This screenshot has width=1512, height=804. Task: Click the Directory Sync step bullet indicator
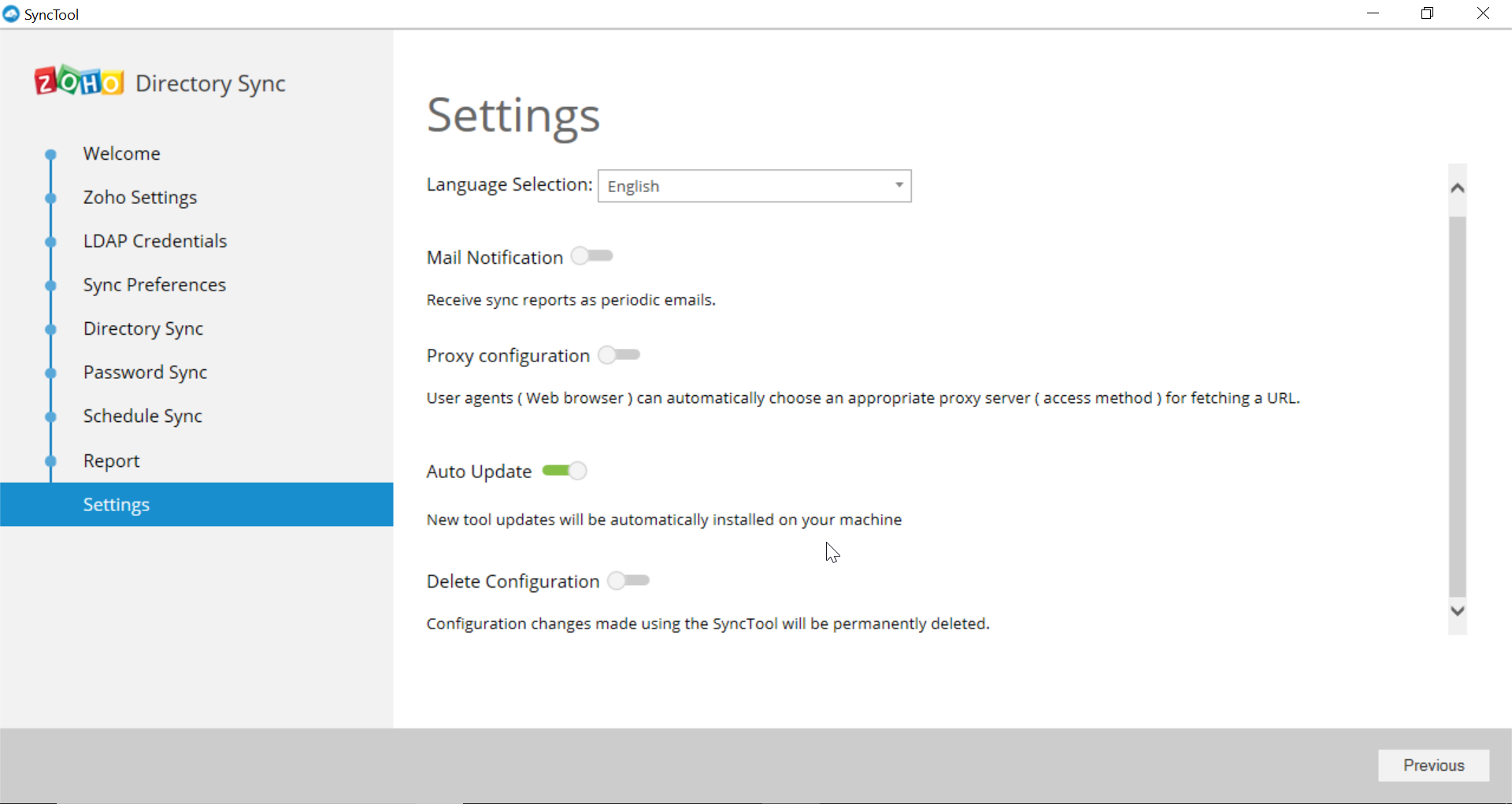tap(50, 329)
